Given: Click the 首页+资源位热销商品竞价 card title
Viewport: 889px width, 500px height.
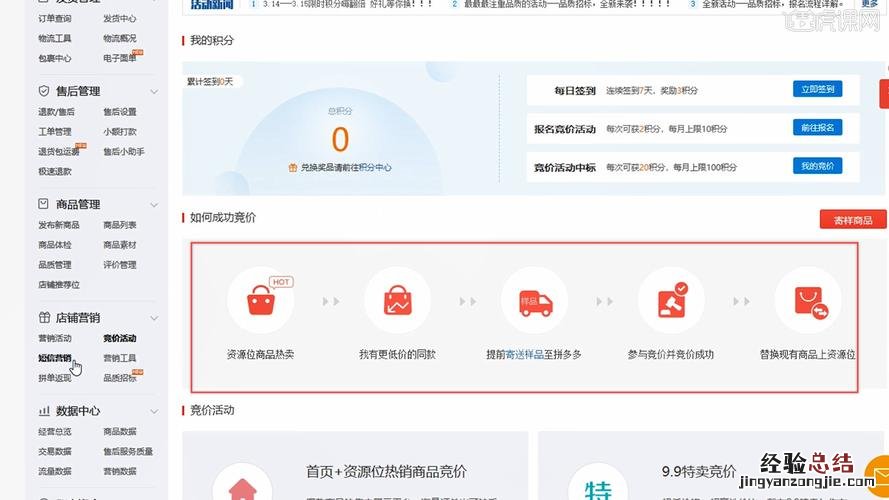Looking at the screenshot, I should (386, 472).
